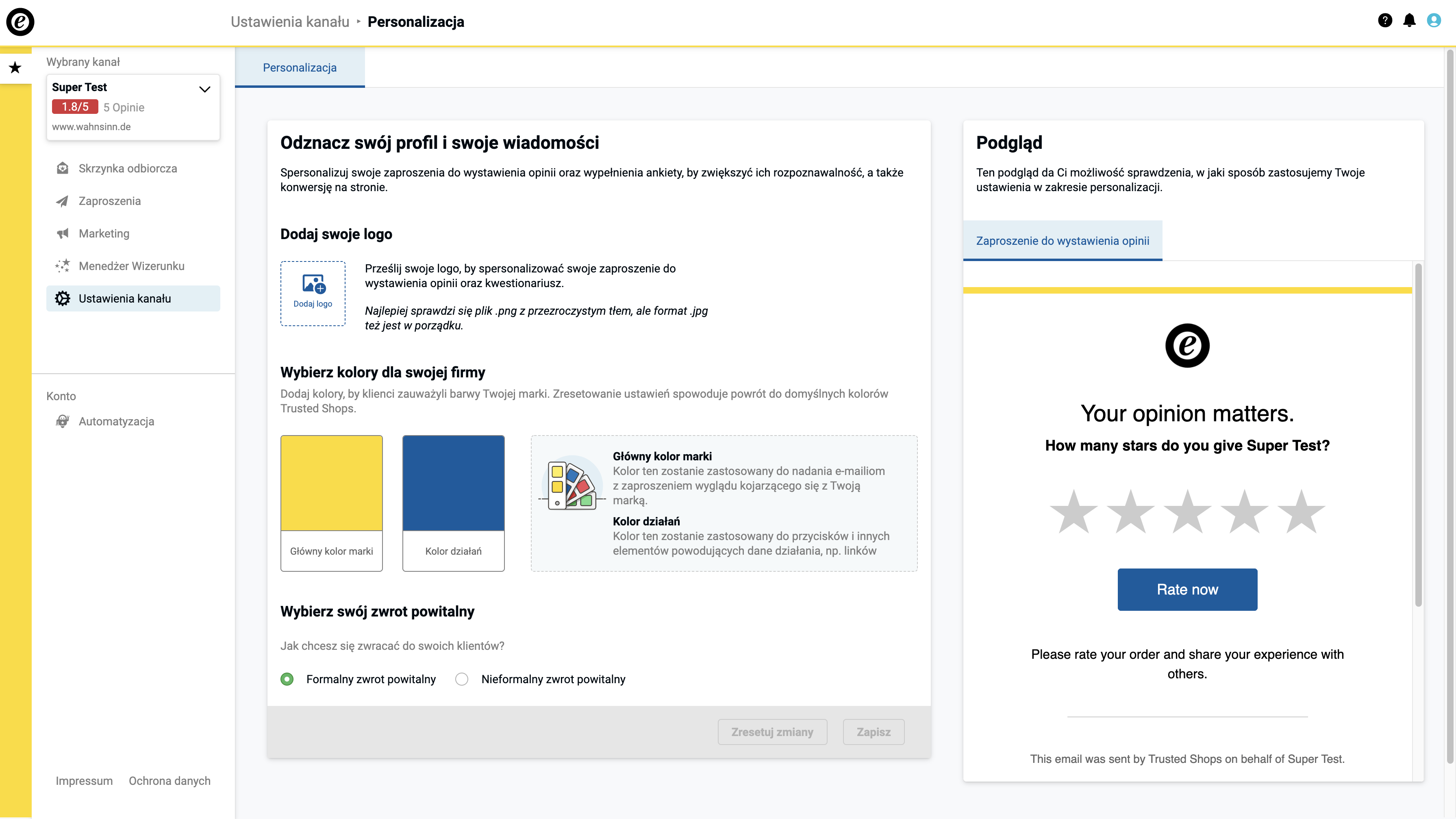Click the Skrzynka odbiorcza inbox icon
Viewport: 1456px width, 819px height.
63,168
